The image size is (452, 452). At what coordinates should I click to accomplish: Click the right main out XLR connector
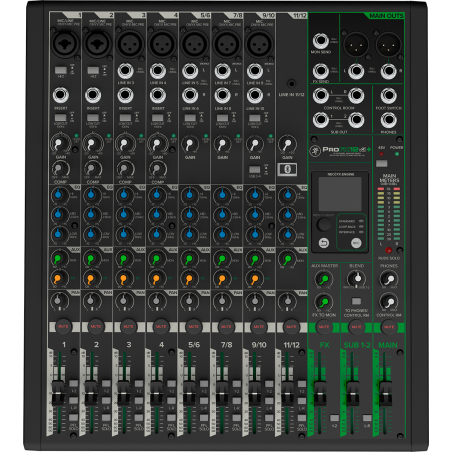(x=388, y=44)
